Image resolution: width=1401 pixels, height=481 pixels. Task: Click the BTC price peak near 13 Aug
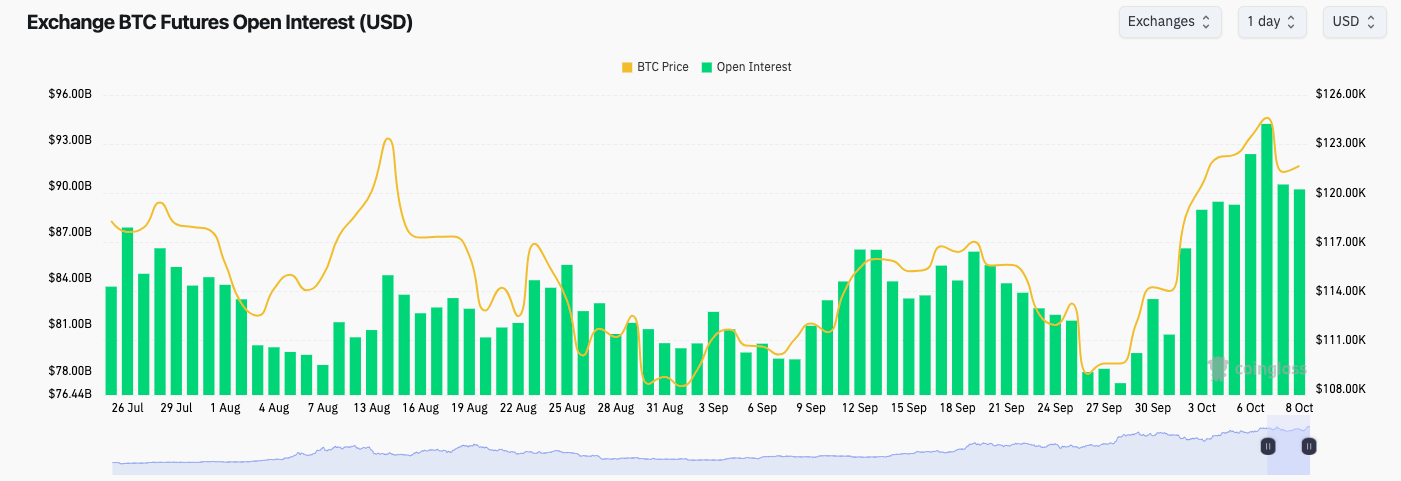point(388,139)
